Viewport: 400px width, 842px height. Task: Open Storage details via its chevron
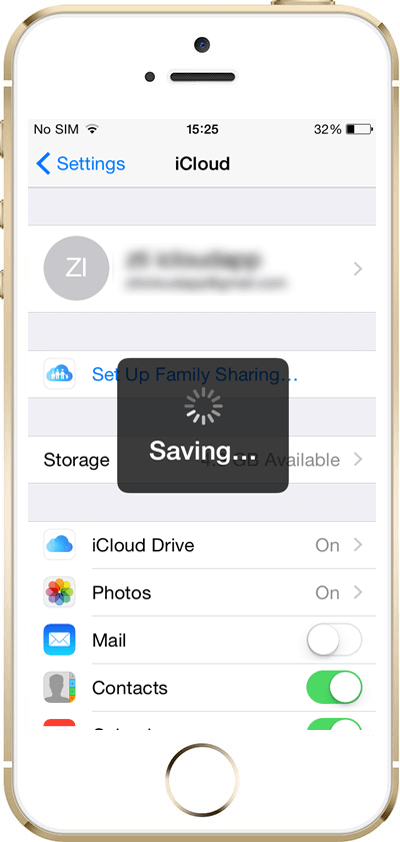[358, 460]
